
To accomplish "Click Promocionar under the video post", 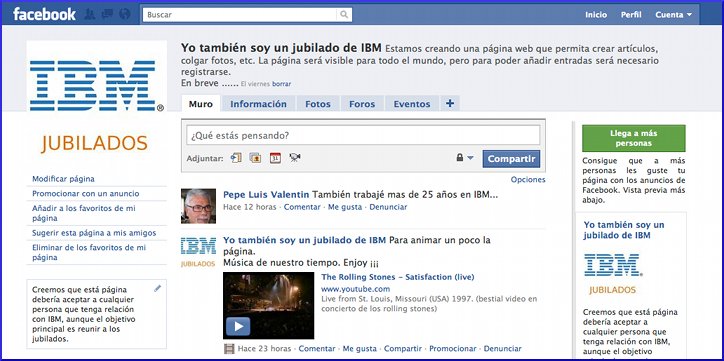I will coord(452,349).
